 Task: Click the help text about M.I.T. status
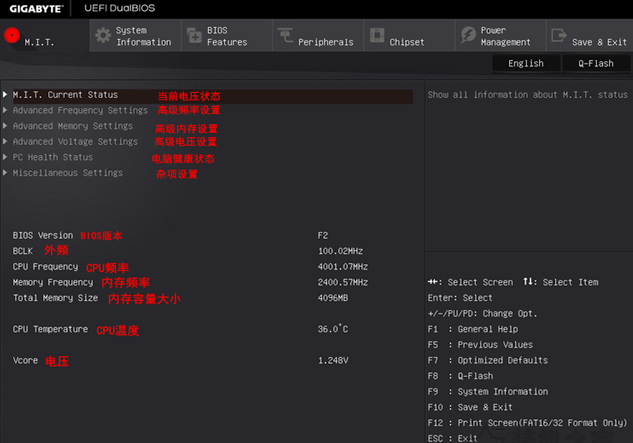528,95
